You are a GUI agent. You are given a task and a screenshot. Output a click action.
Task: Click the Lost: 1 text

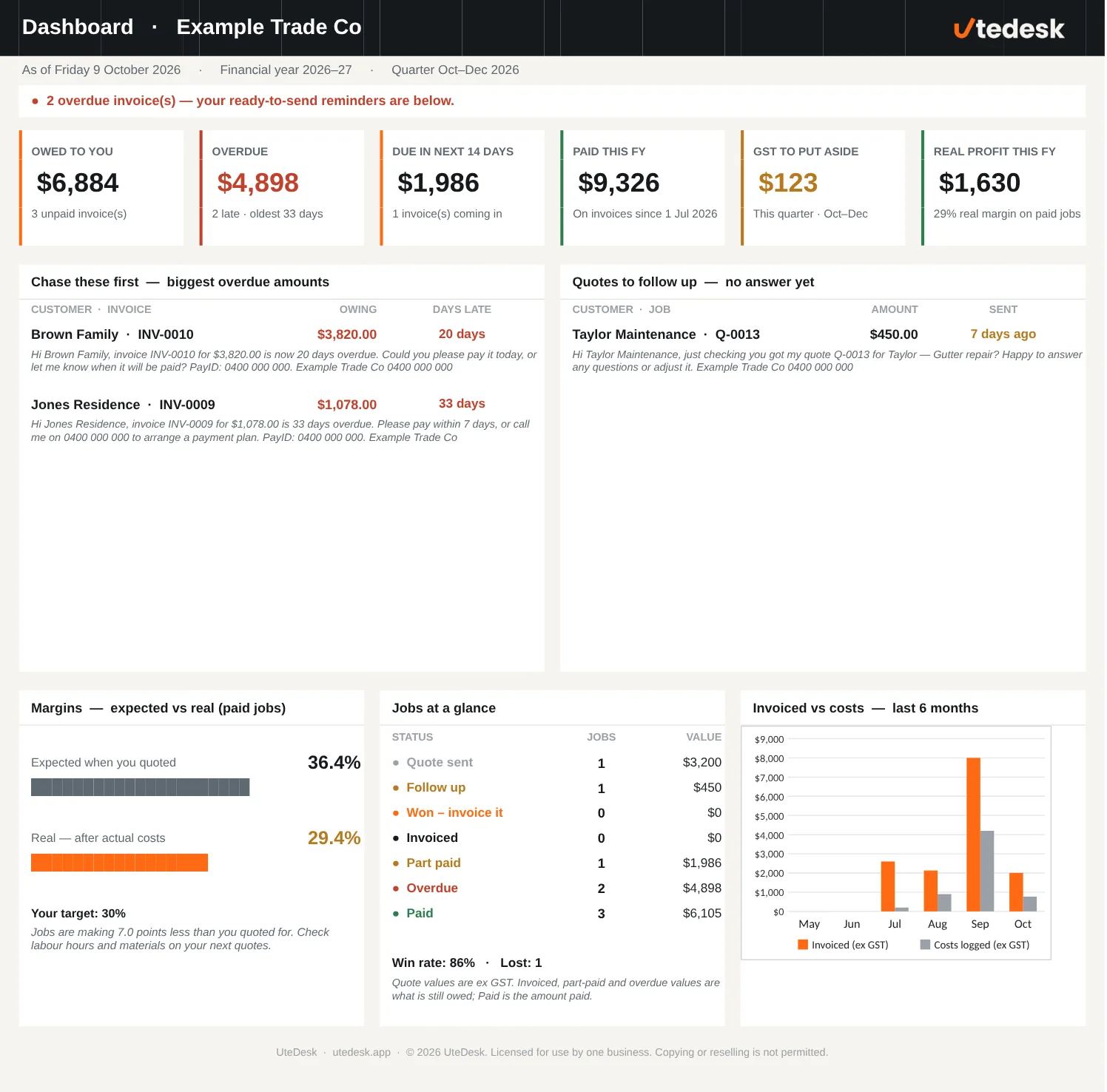(x=521, y=963)
